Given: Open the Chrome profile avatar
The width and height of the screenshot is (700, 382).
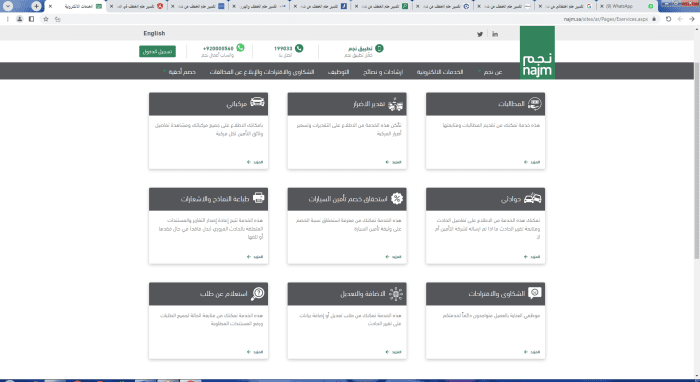Looking at the screenshot, I should click(x=19, y=19).
